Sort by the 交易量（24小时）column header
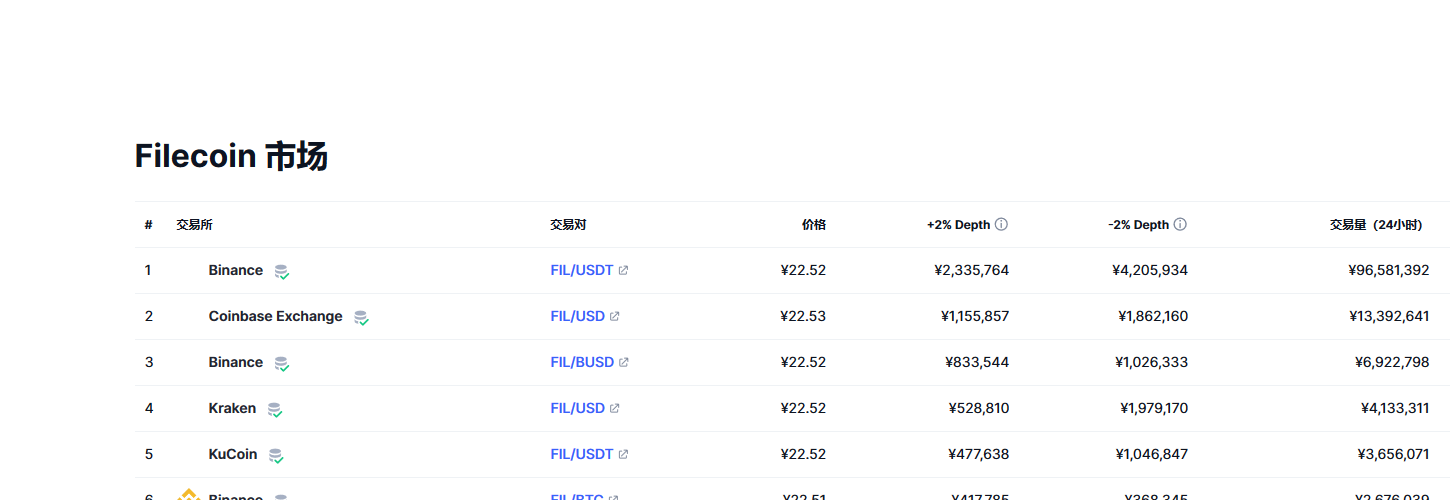The image size is (1450, 500). pos(1376,225)
